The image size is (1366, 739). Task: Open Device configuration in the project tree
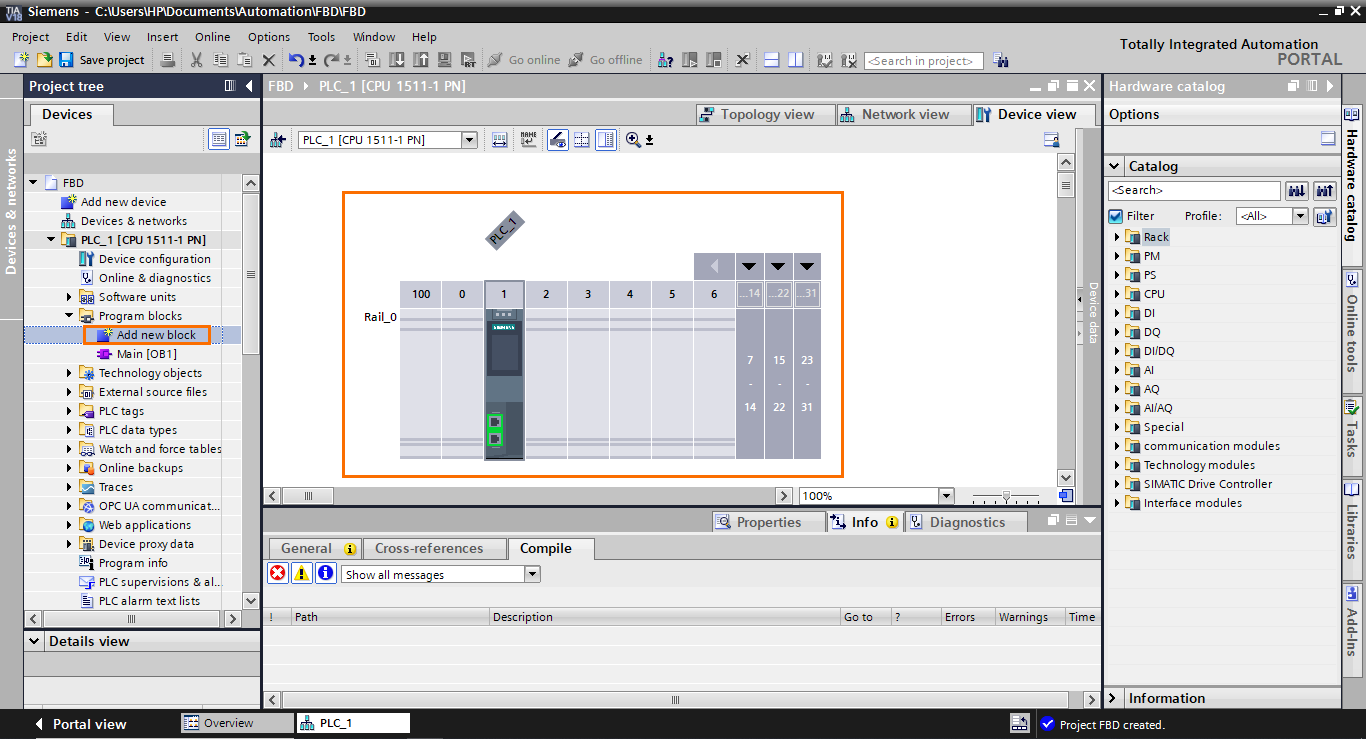[154, 259]
